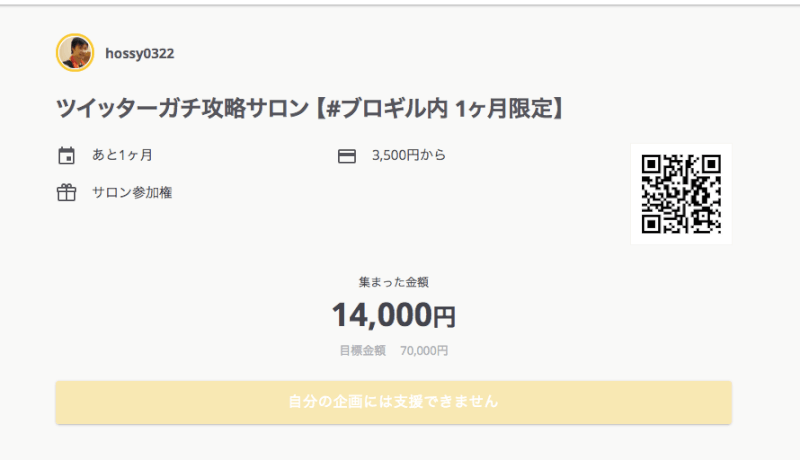Click the center of the QR code

pyautogui.click(x=681, y=194)
